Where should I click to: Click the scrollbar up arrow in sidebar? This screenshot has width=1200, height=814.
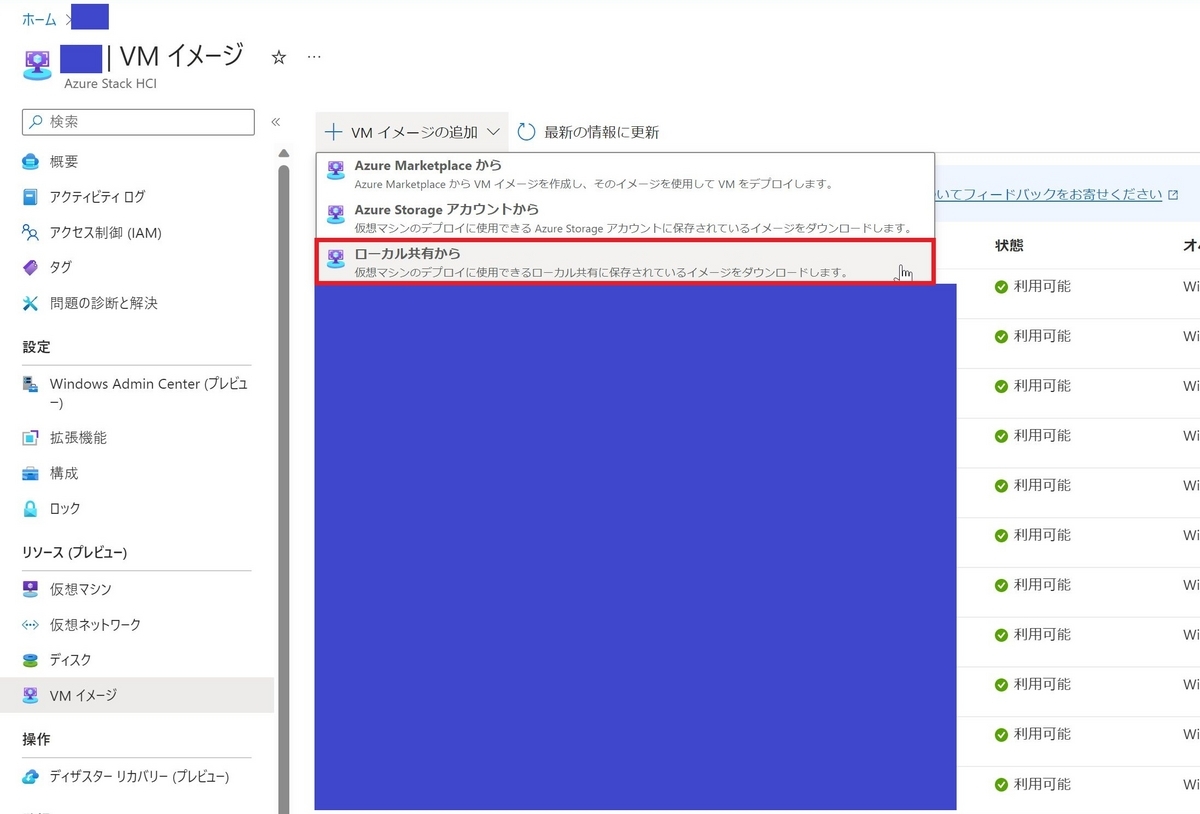284,154
